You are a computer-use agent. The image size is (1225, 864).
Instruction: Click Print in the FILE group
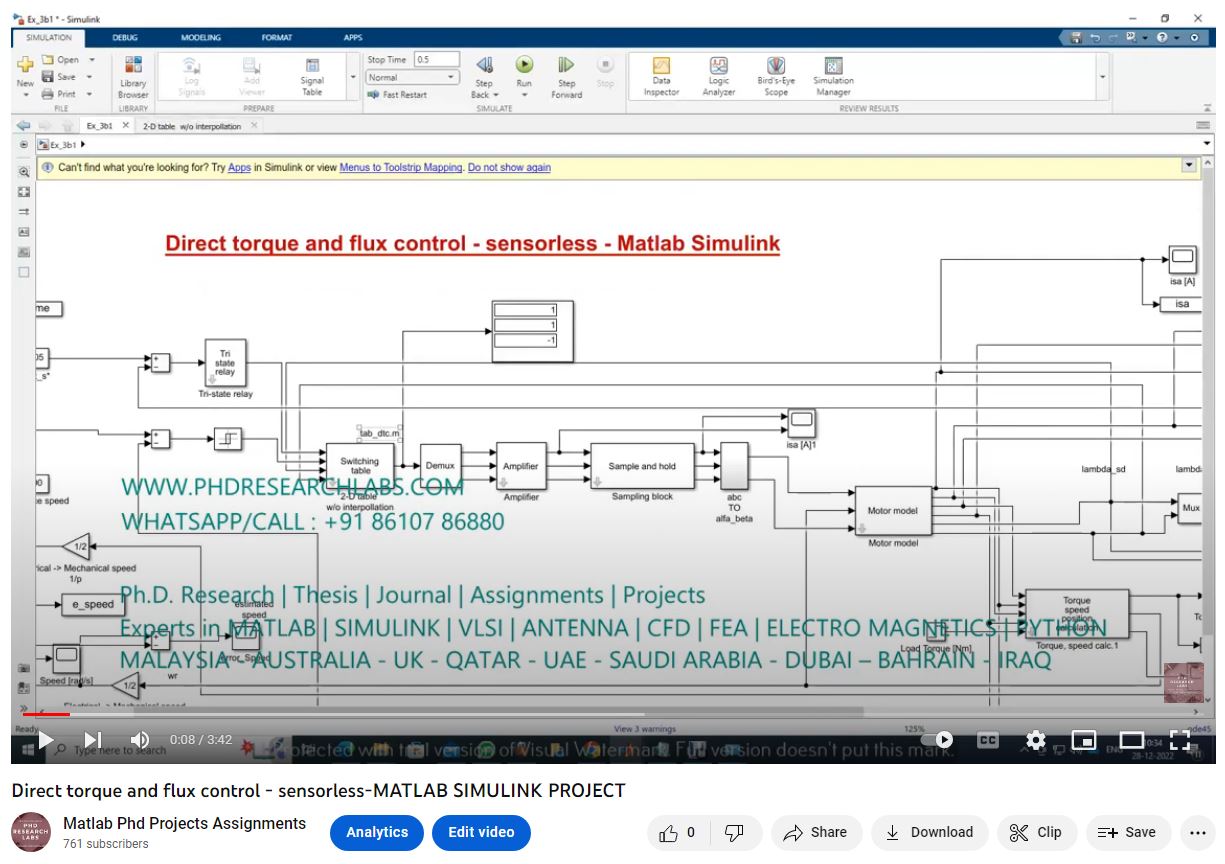(59, 94)
